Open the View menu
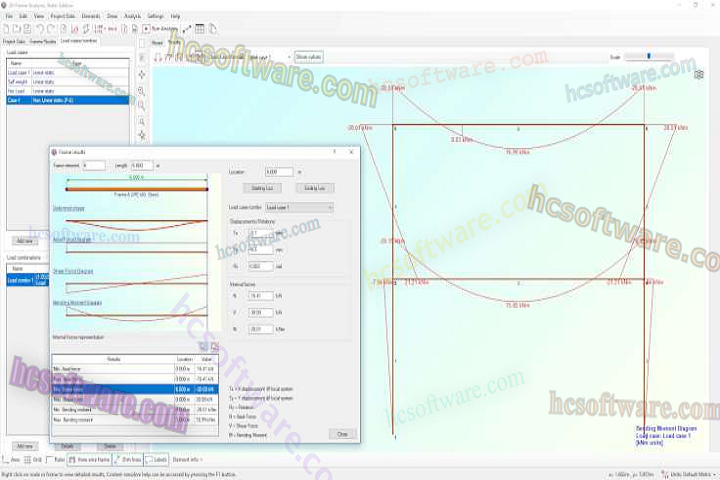Viewport: 720px width, 480px height. click(39, 16)
